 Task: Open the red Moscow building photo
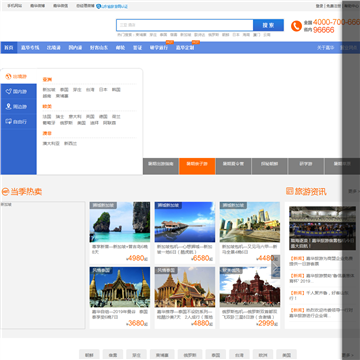coord(250,287)
